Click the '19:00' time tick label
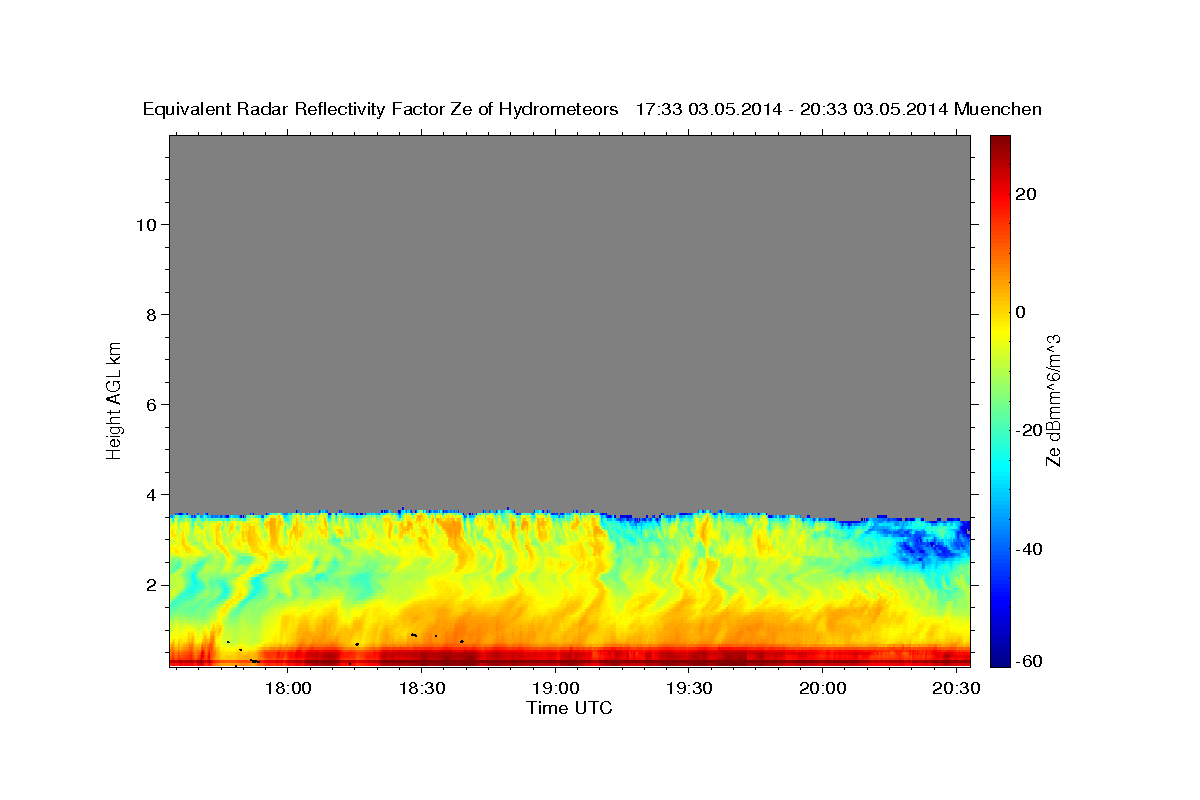 tap(555, 689)
